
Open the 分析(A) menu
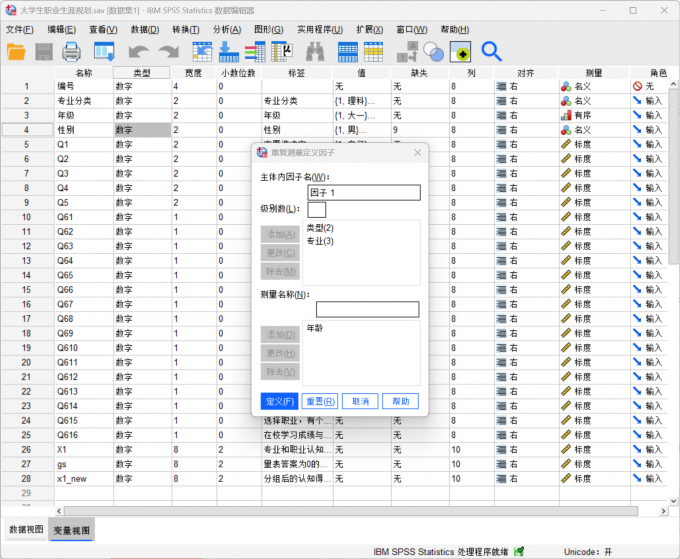[x=227, y=29]
